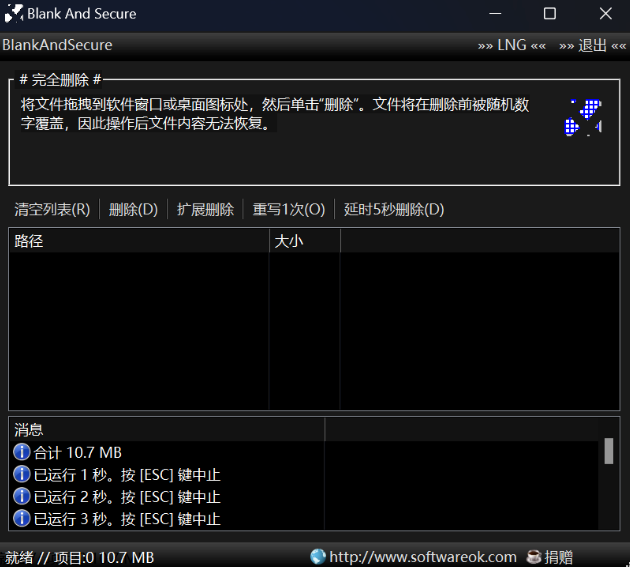Click the coffee cup donate icon
This screenshot has height=567, width=630.
[x=534, y=557]
